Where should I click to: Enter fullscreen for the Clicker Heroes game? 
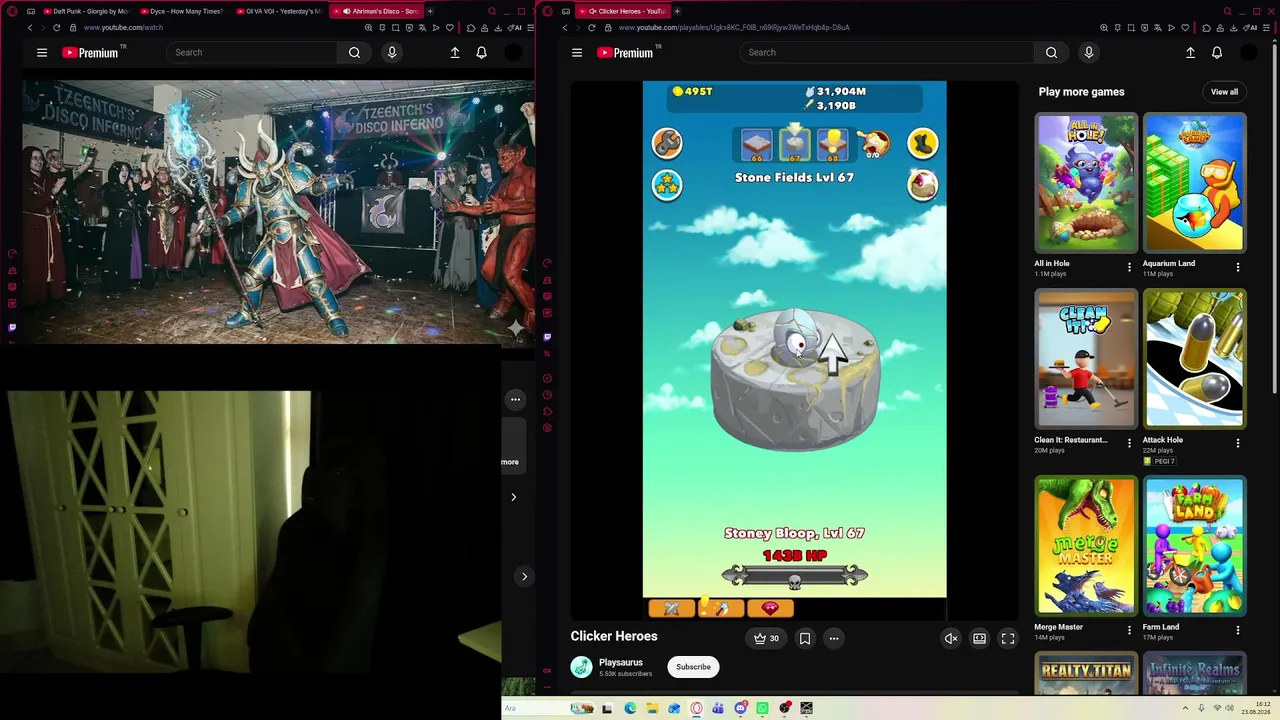pyautogui.click(x=1008, y=638)
